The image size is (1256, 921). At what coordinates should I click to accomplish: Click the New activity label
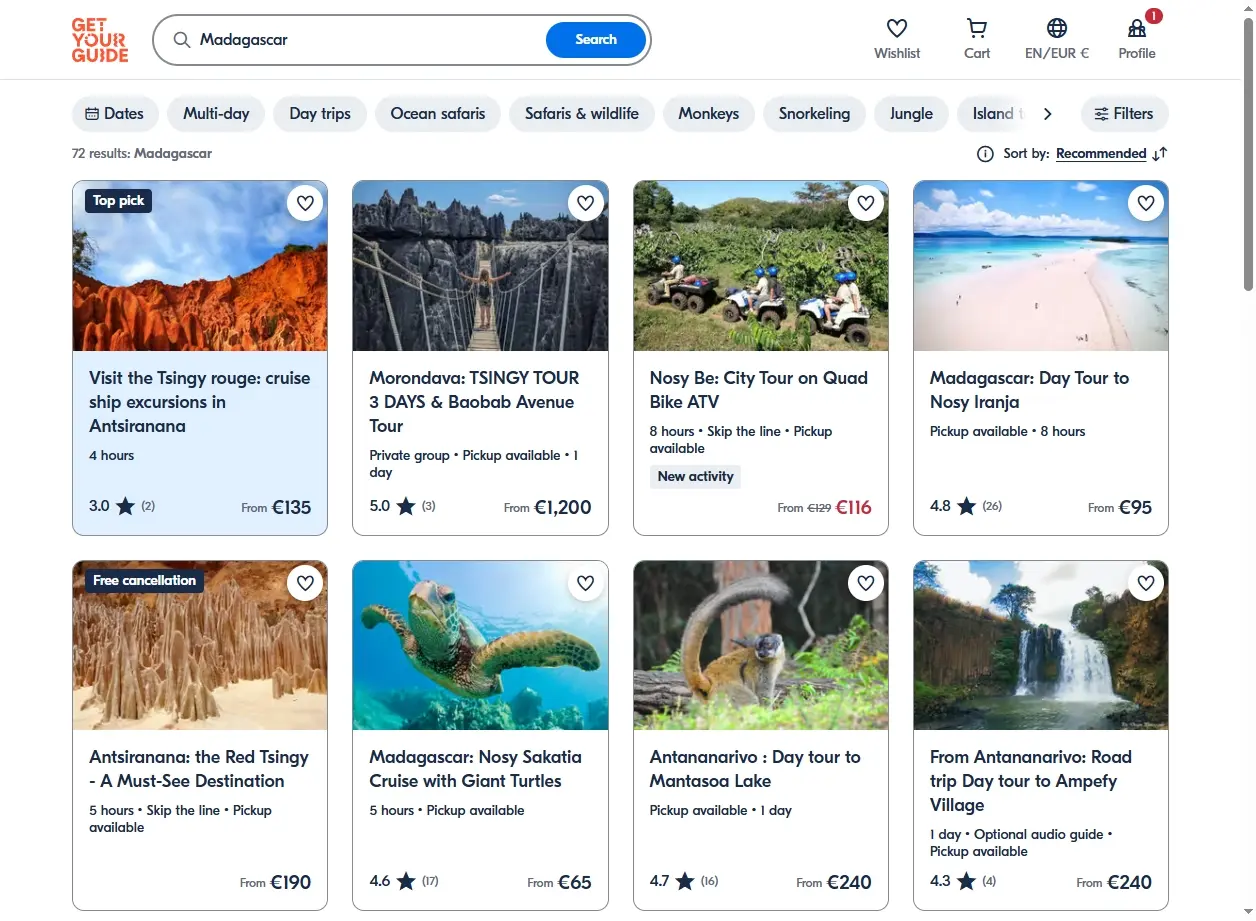(696, 477)
